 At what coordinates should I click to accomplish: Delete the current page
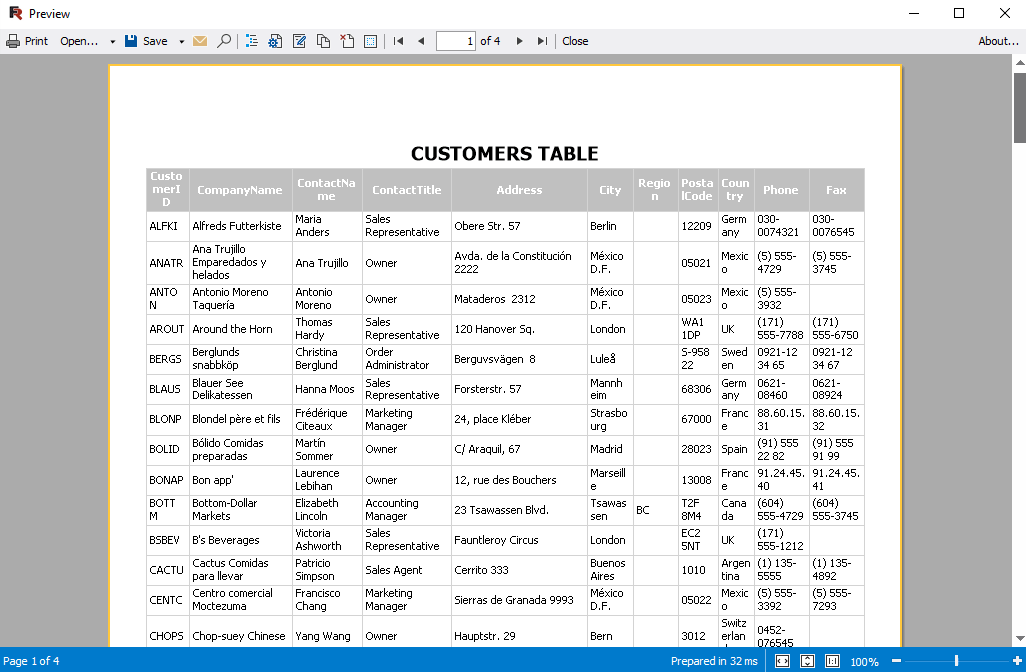[x=346, y=41]
